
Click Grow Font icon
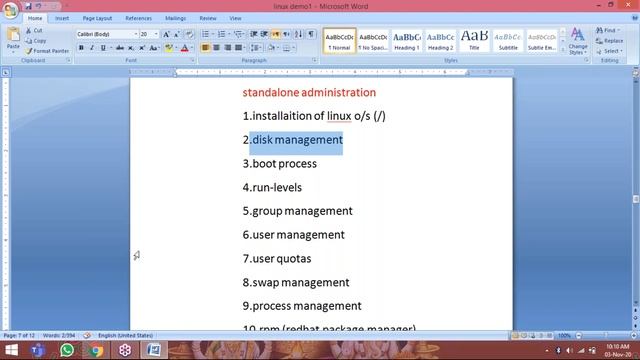pyautogui.click(x=166, y=35)
